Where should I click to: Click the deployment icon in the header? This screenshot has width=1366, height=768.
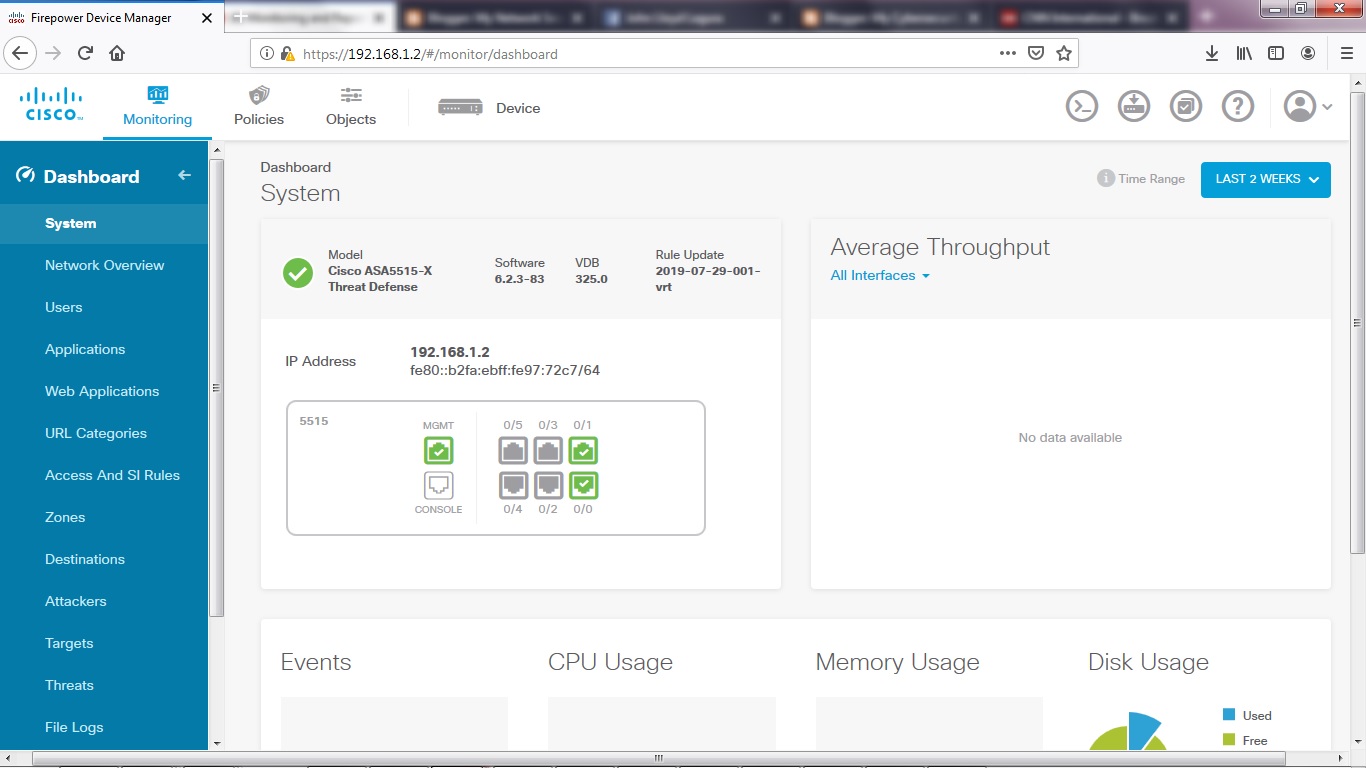1133,105
